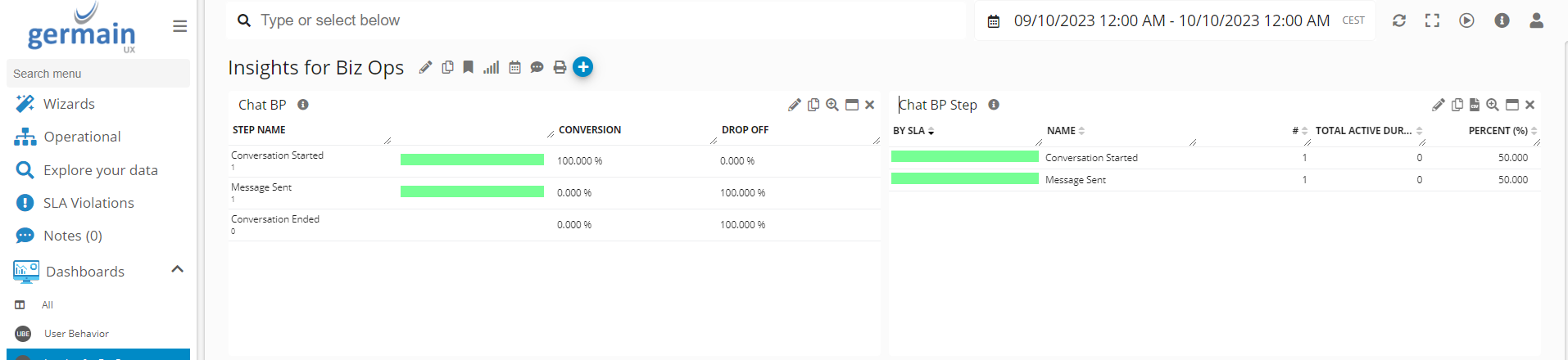Bookmark the Insights for Biz Ops dashboard
The height and width of the screenshot is (360, 1568).
pos(468,67)
